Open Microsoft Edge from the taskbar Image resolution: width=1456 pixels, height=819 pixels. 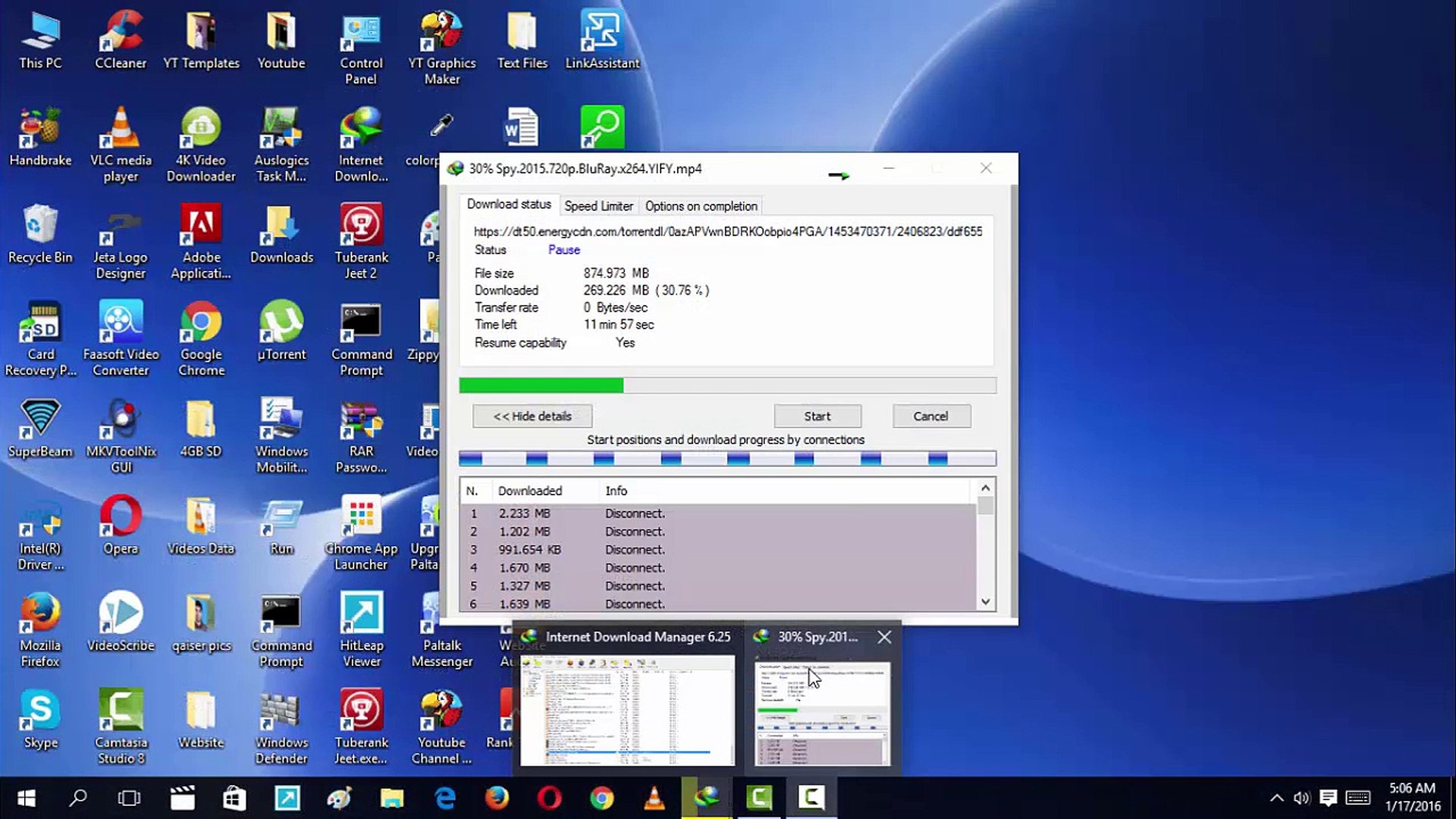click(444, 798)
